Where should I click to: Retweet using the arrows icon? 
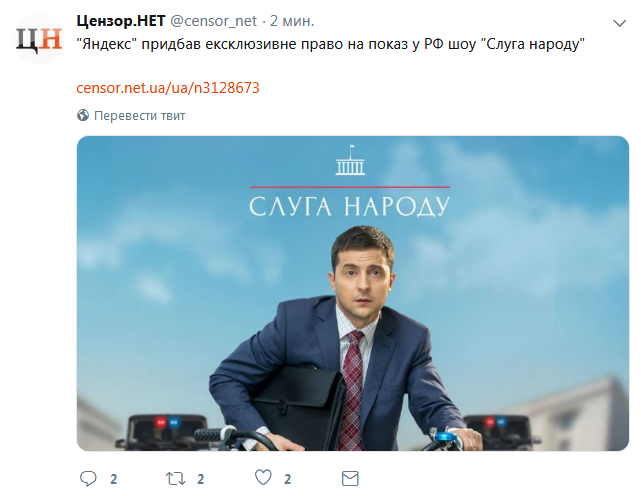tap(175, 478)
